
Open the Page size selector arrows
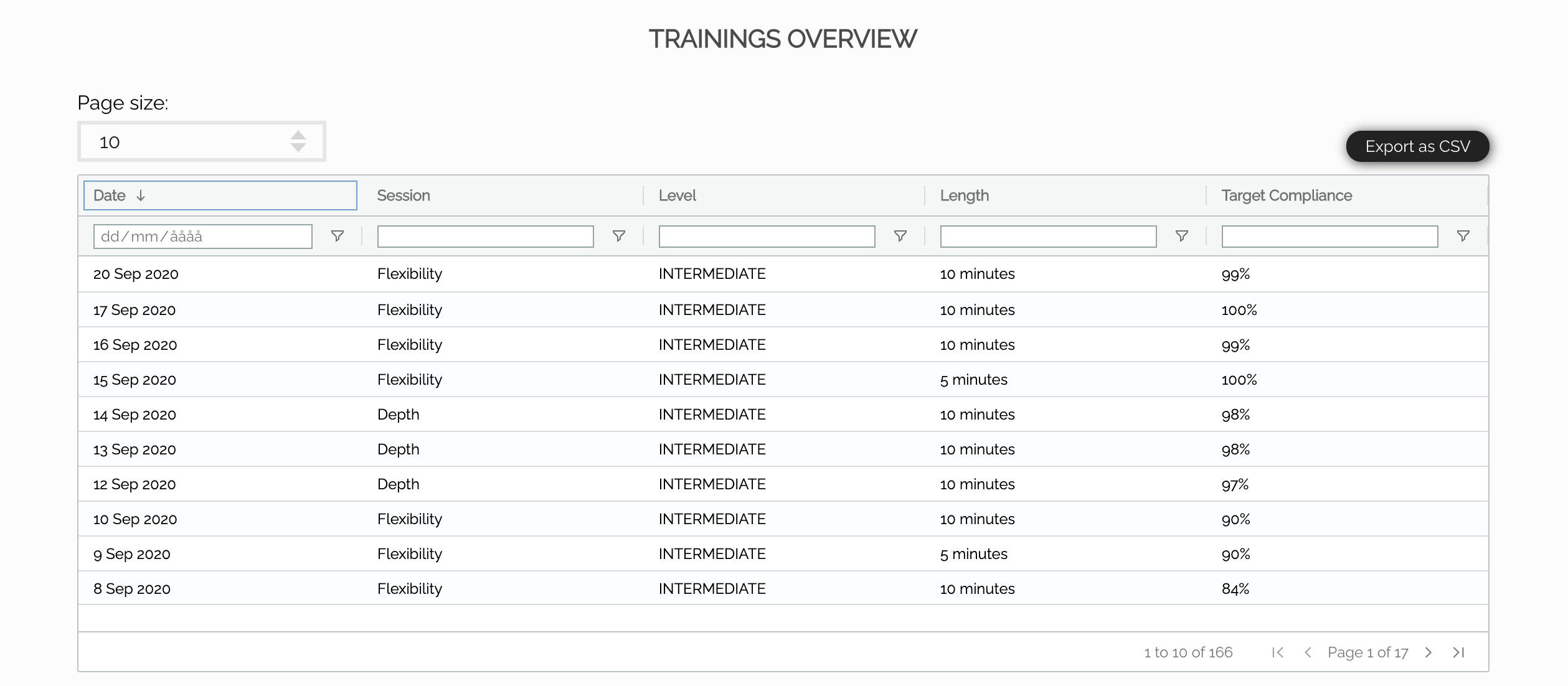298,141
